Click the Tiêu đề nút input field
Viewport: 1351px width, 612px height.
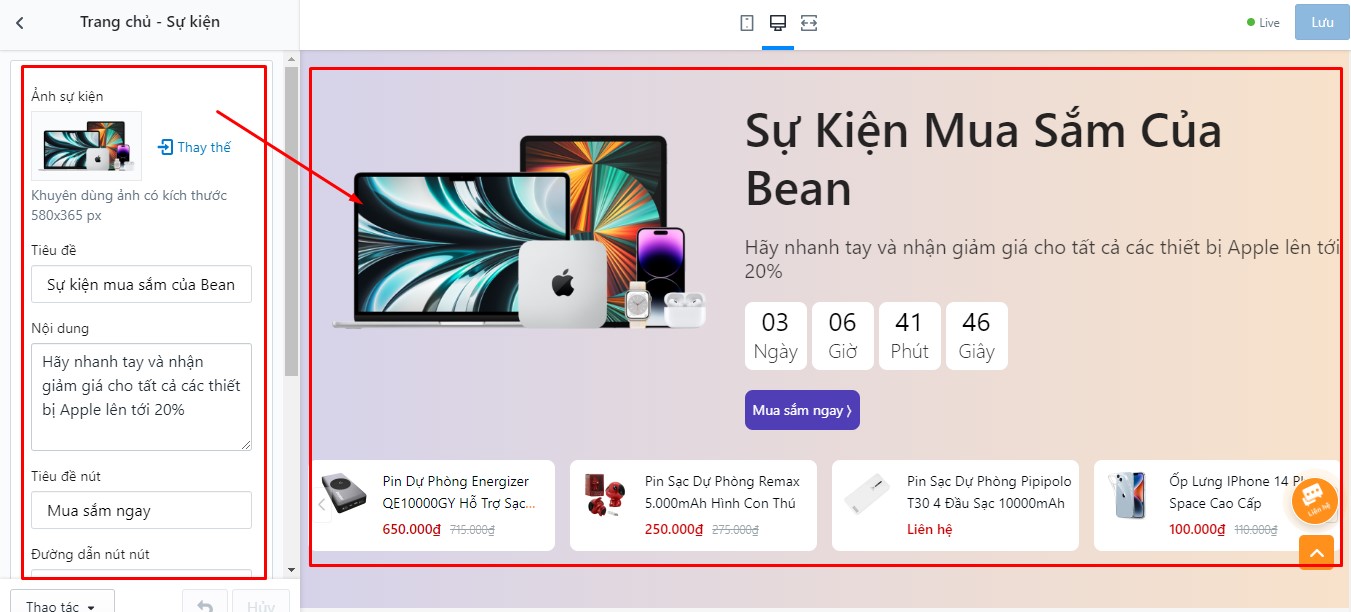[x=141, y=510]
